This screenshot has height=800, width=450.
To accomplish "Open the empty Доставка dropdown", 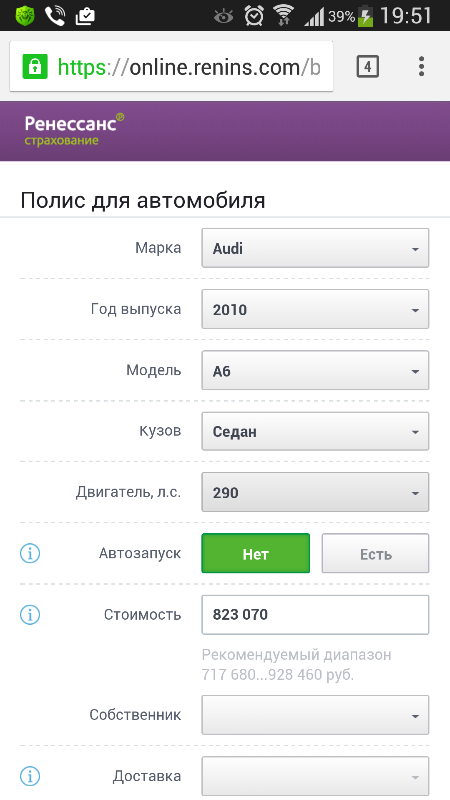I will click(x=315, y=776).
